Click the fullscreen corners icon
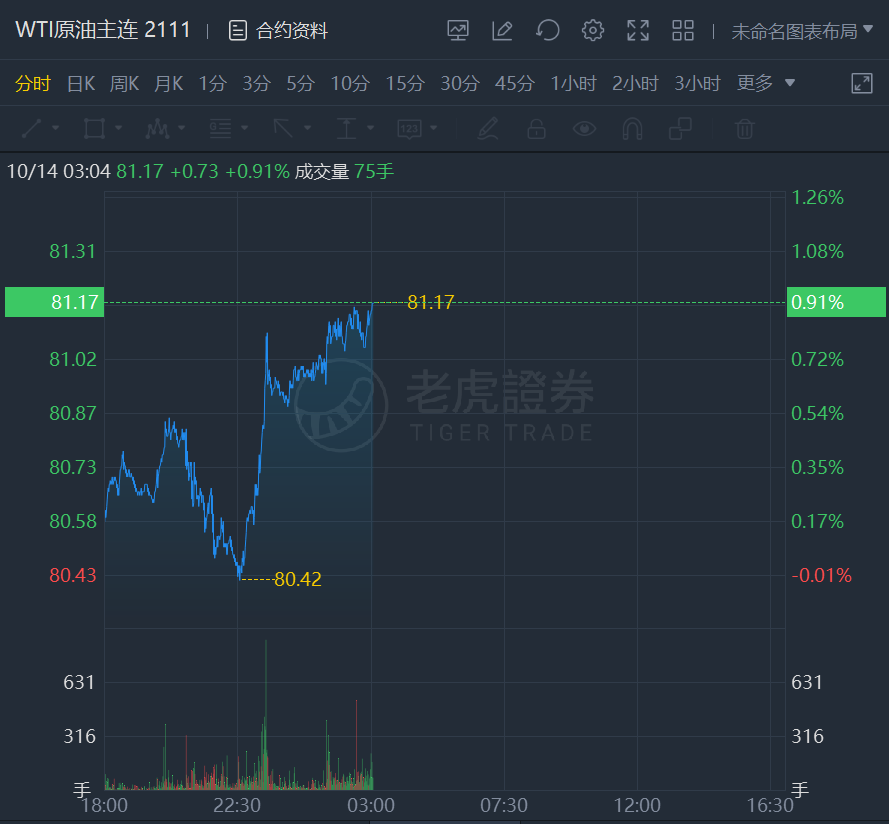The height and width of the screenshot is (824, 889). (x=638, y=31)
